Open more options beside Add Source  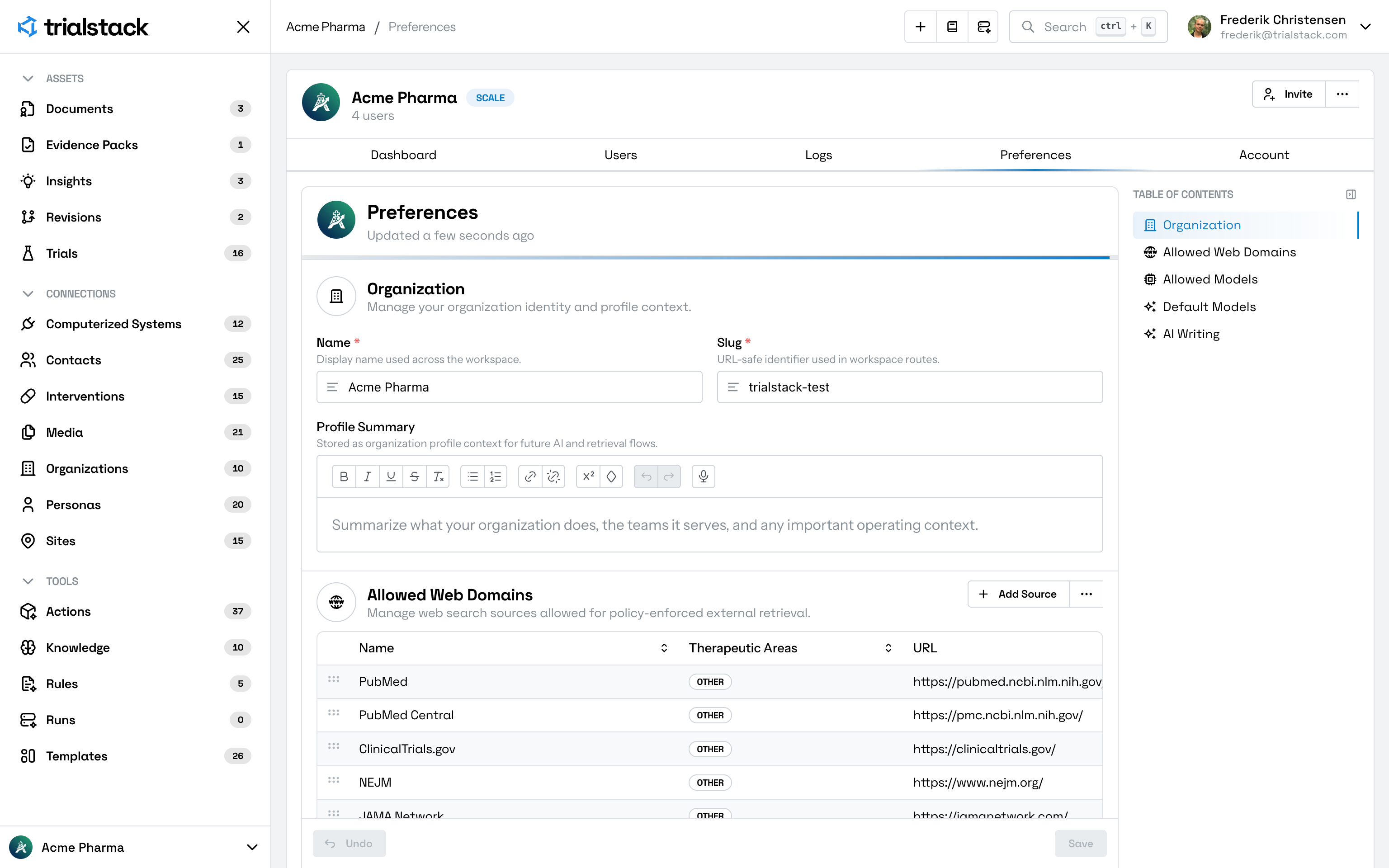click(x=1086, y=594)
